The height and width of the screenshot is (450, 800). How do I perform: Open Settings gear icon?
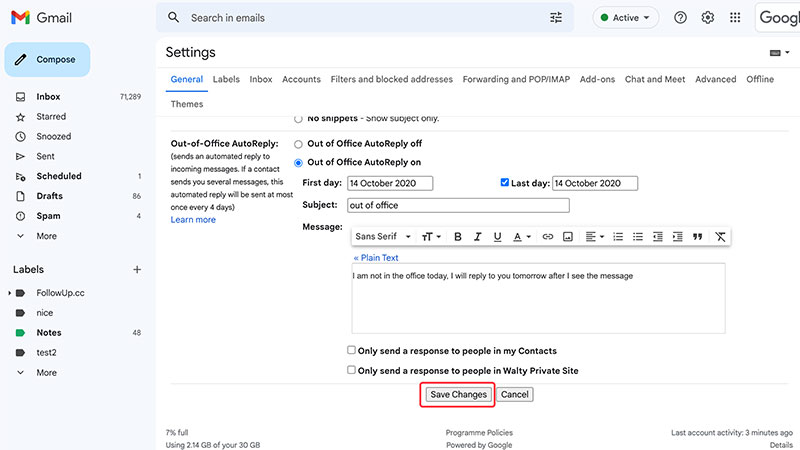(x=708, y=17)
